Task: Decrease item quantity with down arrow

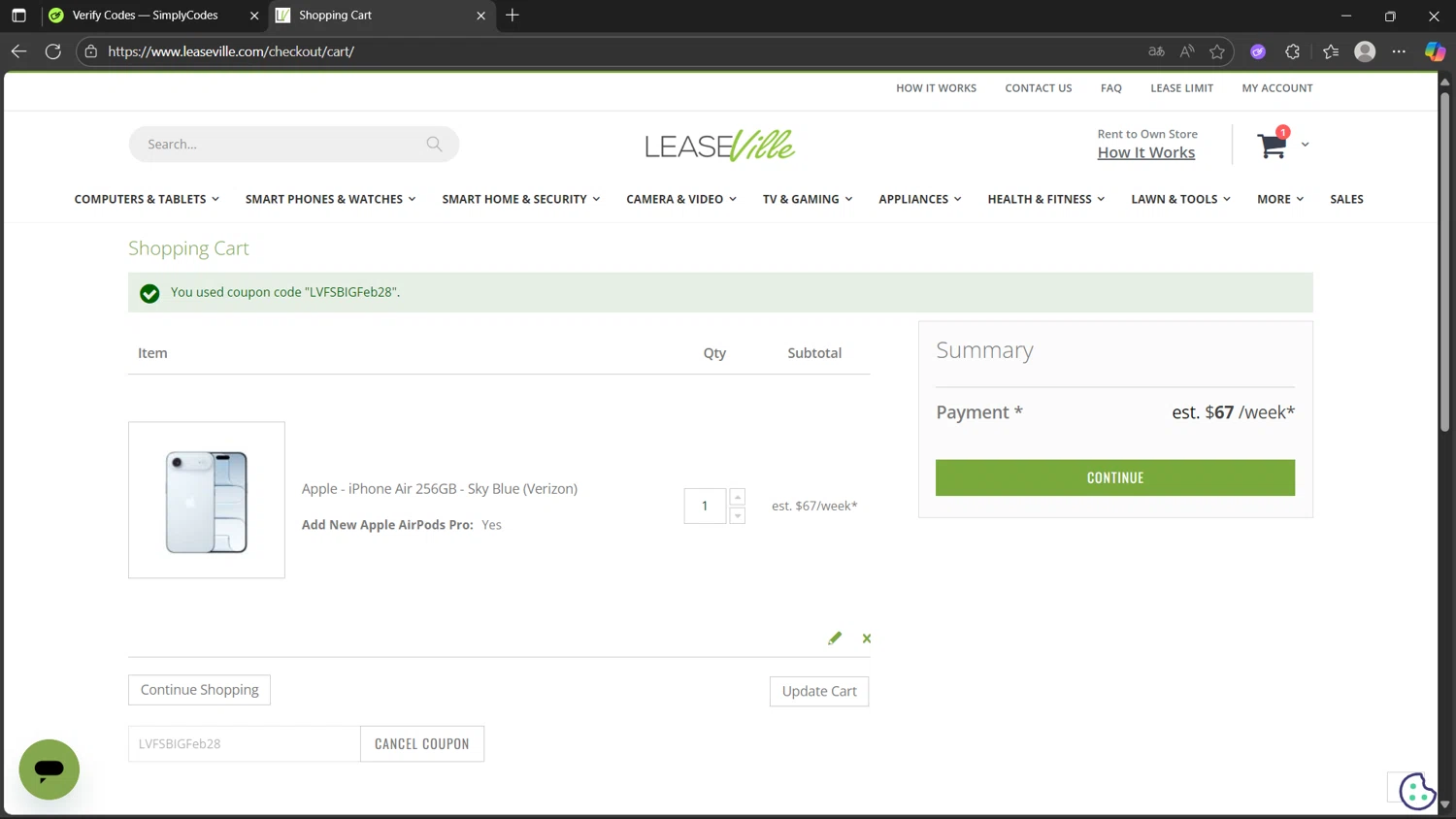Action: click(738, 515)
